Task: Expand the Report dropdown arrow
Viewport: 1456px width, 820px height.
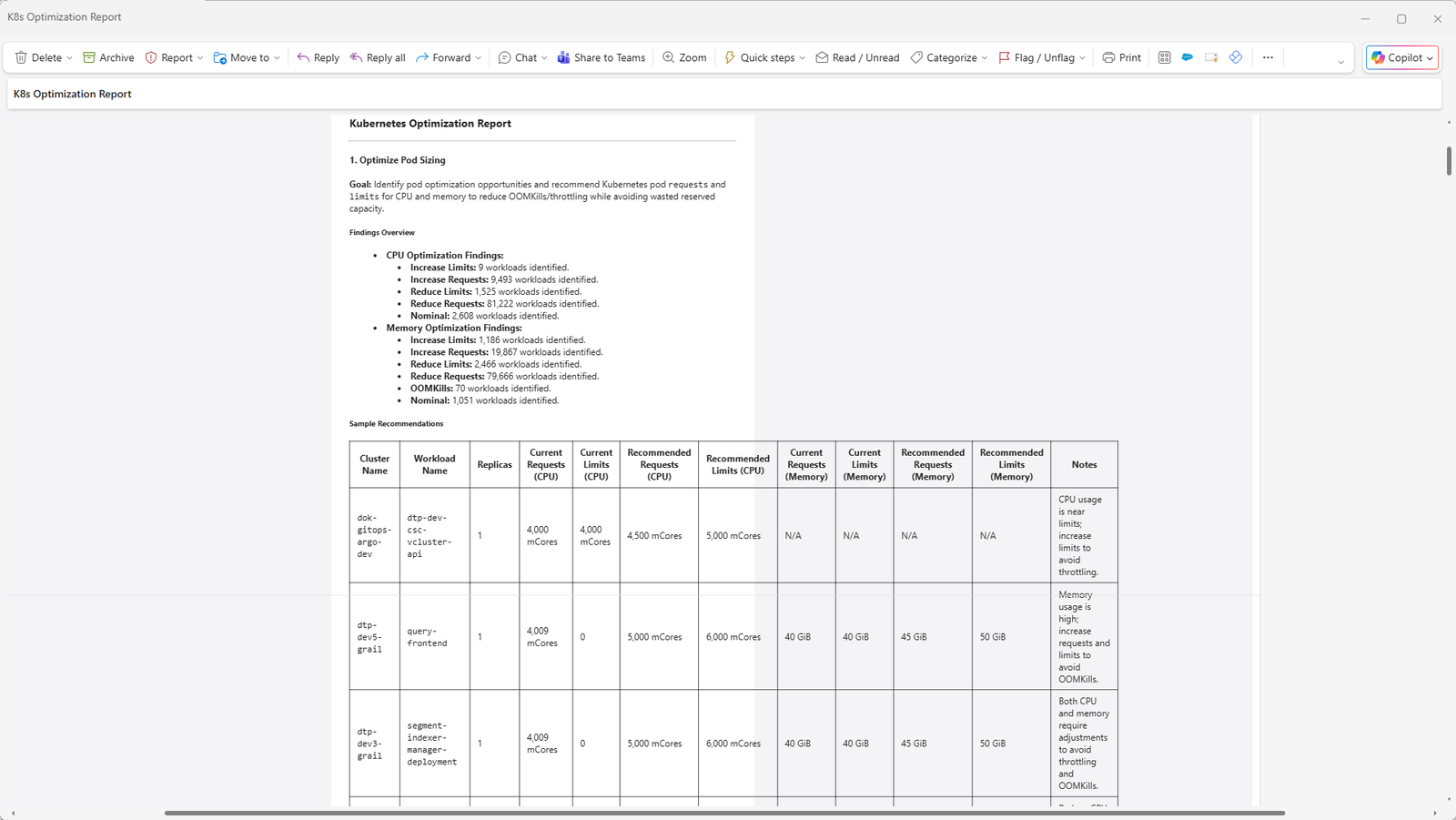Action: [200, 58]
